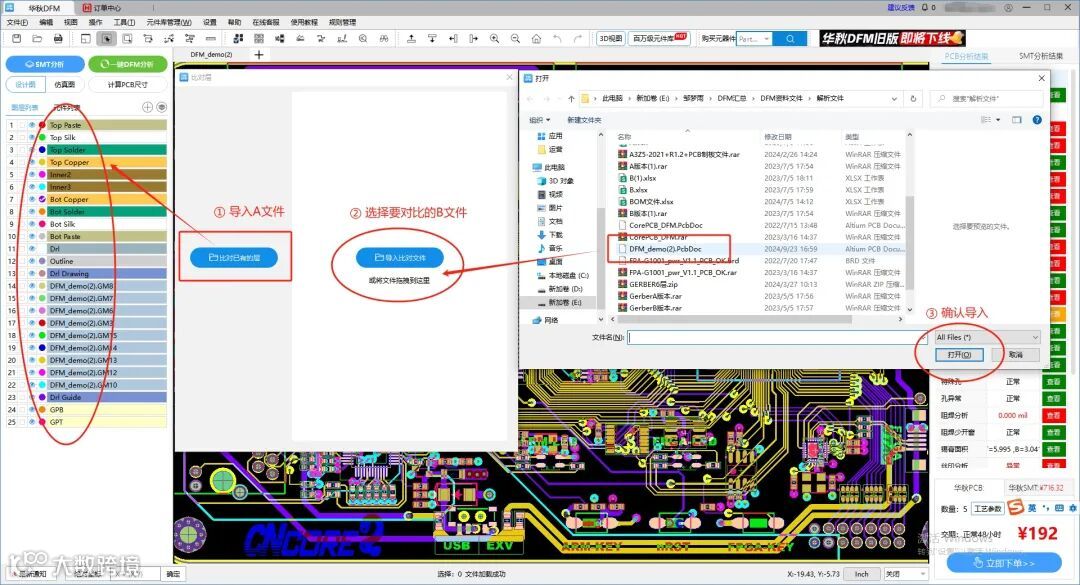
Task: Click the Home/fit-view icon on the toolbar
Action: click(536, 38)
